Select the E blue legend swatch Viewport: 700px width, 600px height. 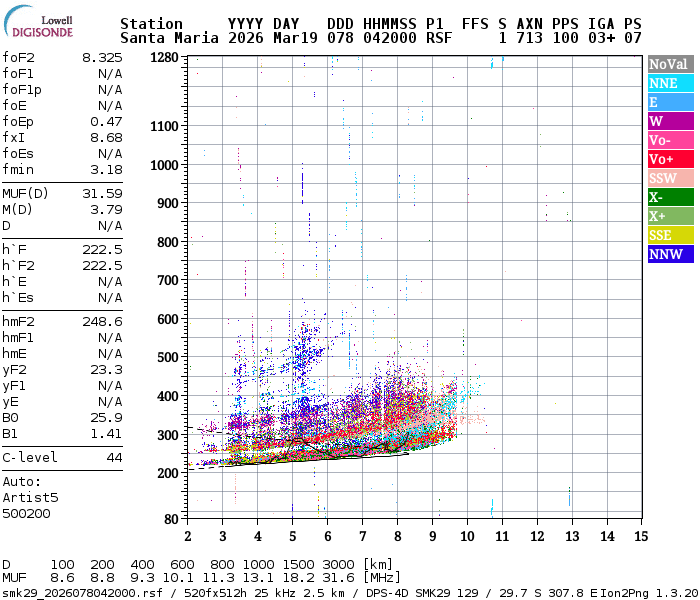point(671,102)
